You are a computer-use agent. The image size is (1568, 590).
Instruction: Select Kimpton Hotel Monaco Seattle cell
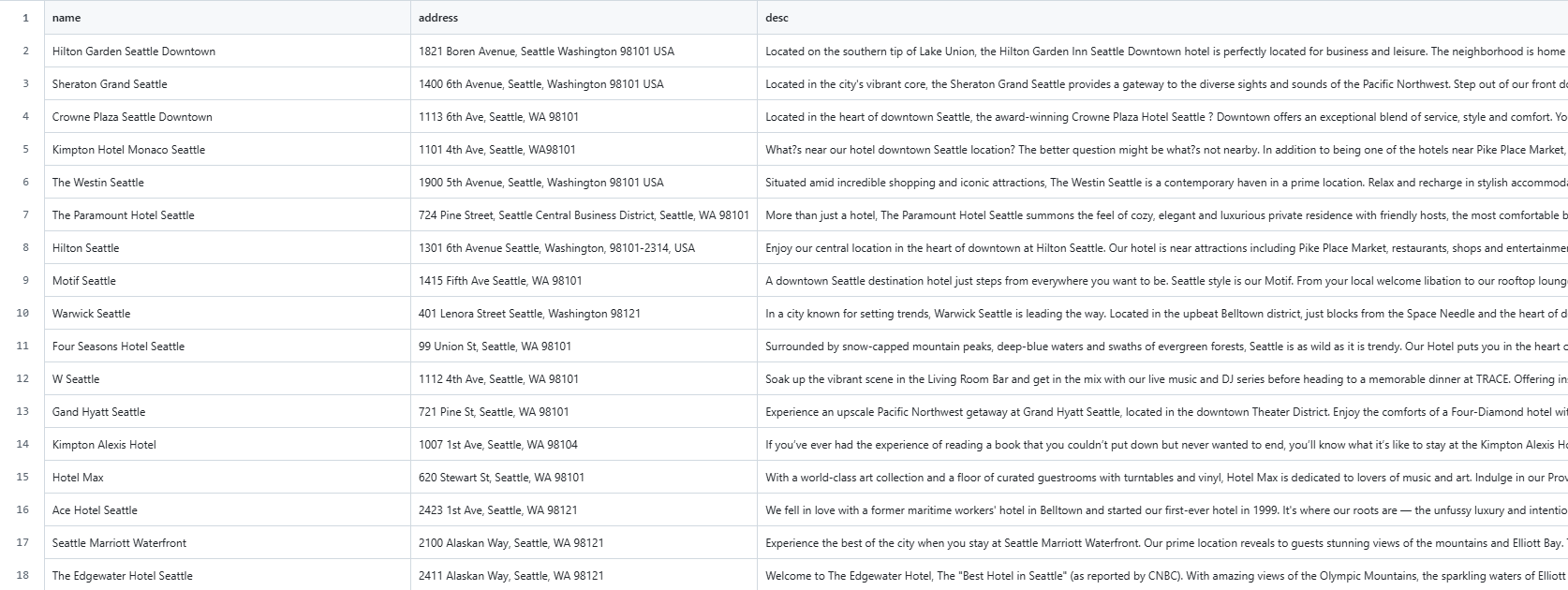(x=228, y=150)
